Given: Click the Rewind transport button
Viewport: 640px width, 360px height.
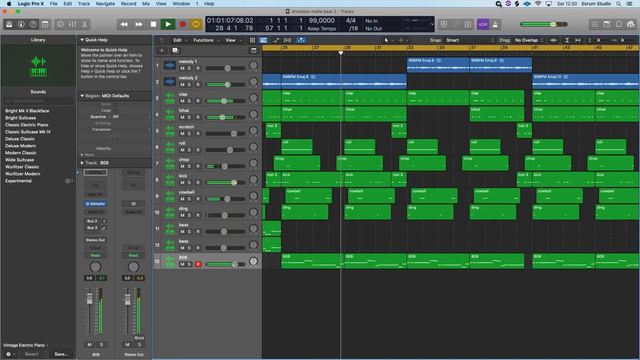Looking at the screenshot, I should (124, 24).
